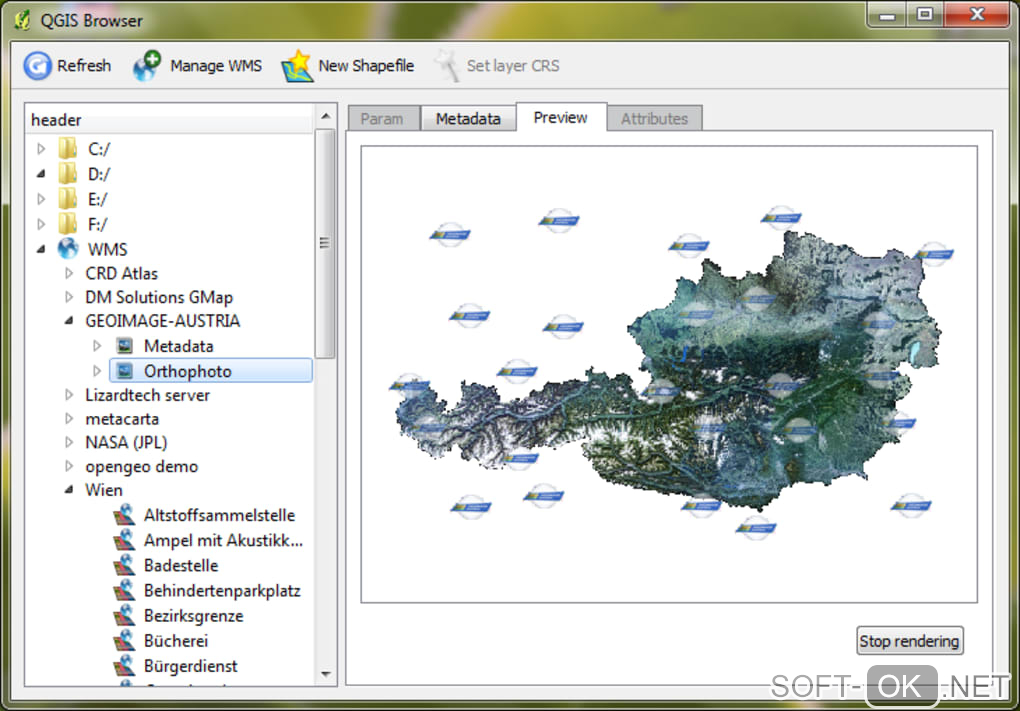The width and height of the screenshot is (1020, 711).
Task: Click the E:/ drive folder icon
Action: [x=68, y=199]
